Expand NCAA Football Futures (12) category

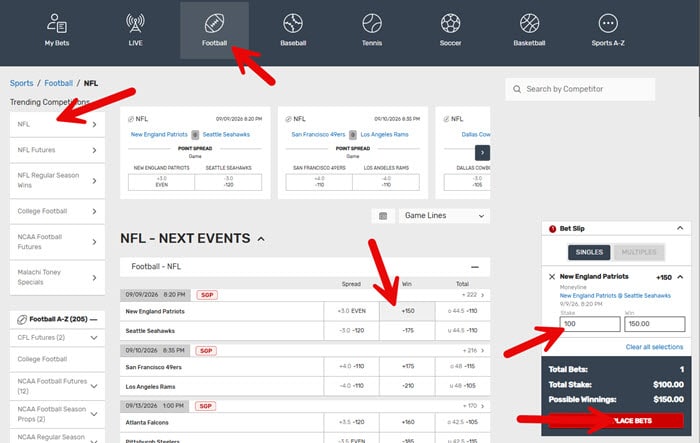[94, 386]
